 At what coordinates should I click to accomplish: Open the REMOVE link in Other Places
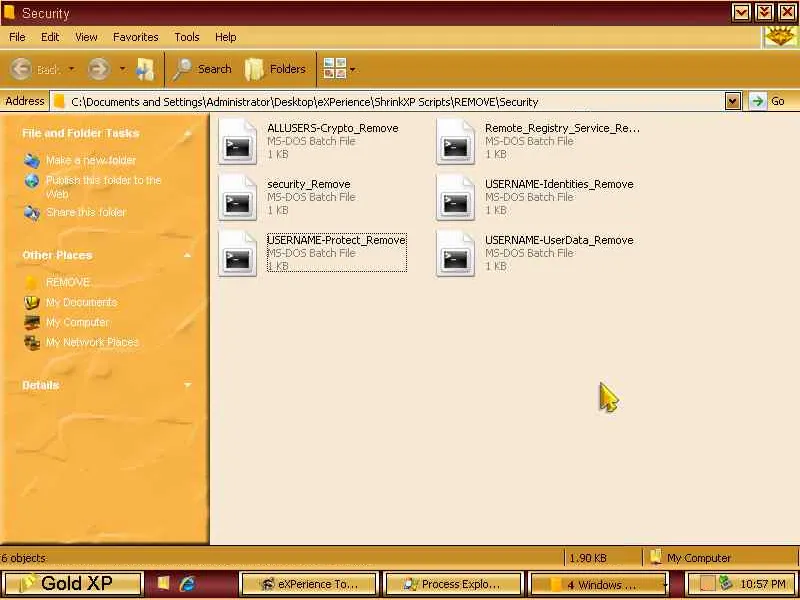pyautogui.click(x=68, y=282)
